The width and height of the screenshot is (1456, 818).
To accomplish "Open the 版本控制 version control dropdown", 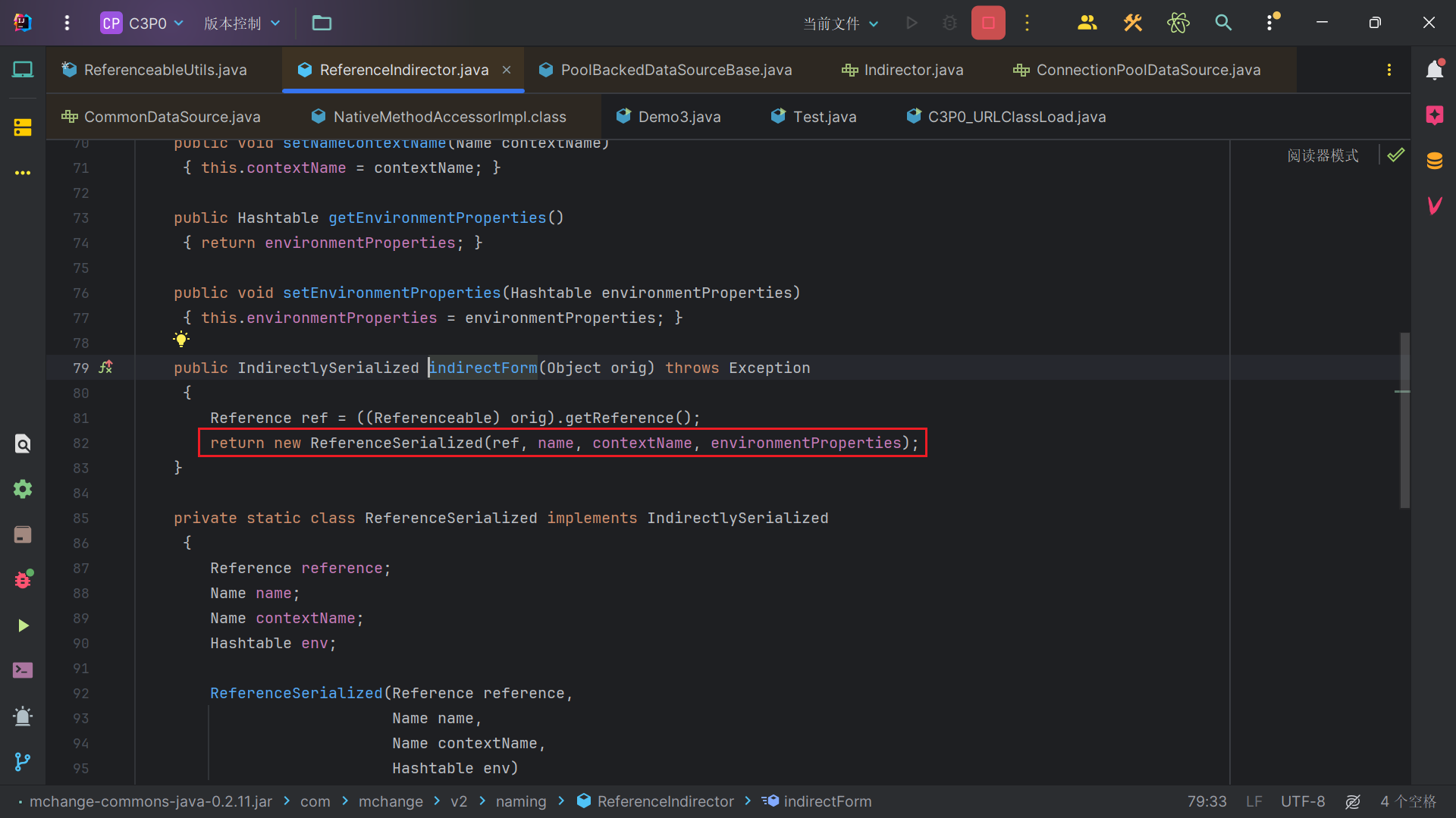I will click(242, 24).
